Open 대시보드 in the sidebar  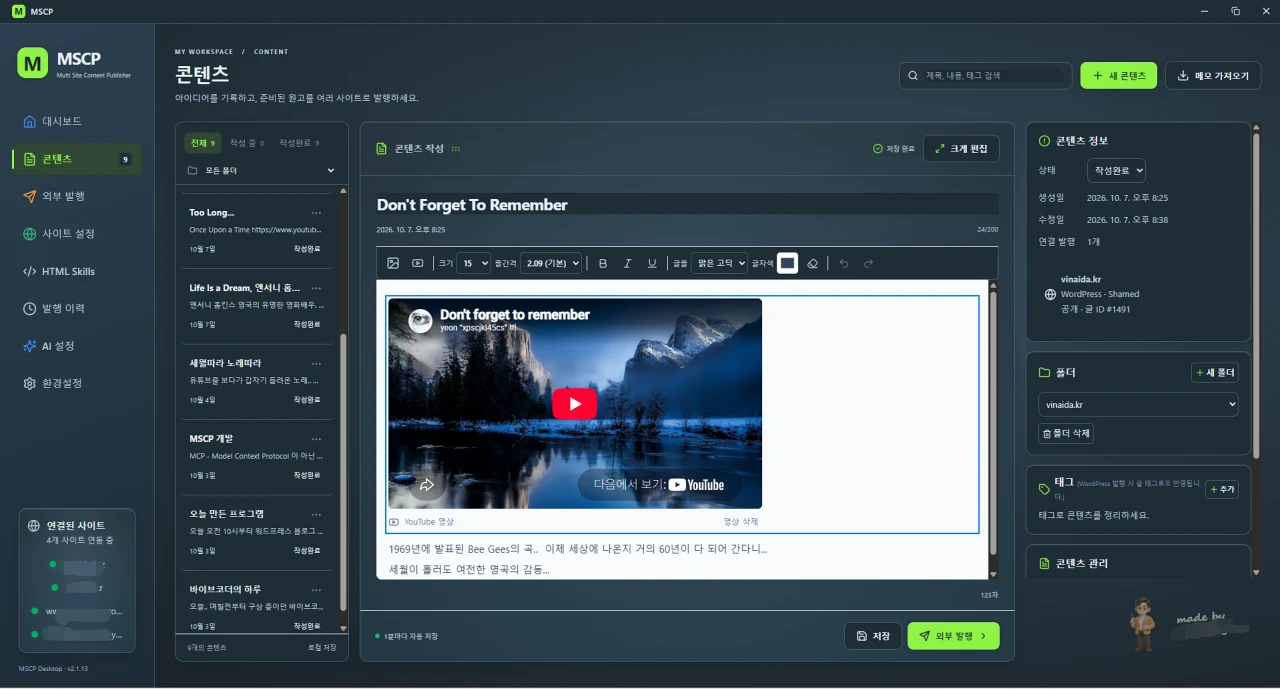coord(77,121)
